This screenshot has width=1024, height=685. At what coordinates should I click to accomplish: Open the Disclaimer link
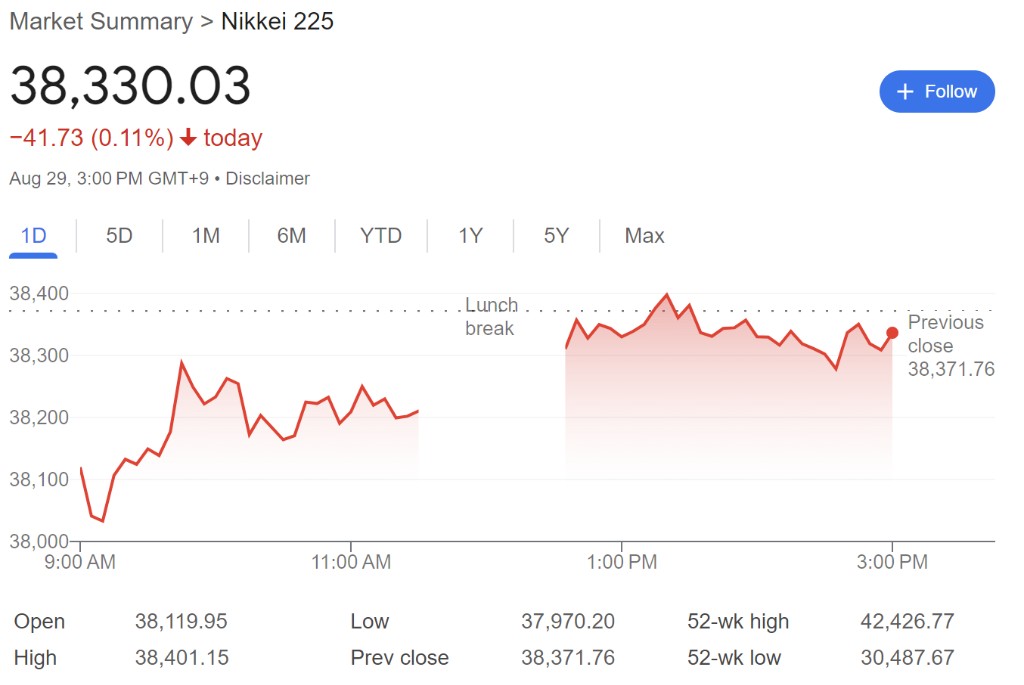click(x=268, y=179)
